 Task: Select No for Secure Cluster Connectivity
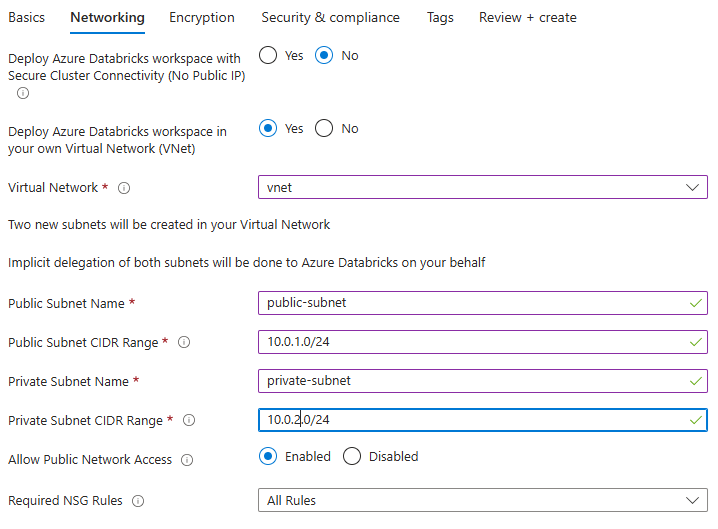coord(324,56)
